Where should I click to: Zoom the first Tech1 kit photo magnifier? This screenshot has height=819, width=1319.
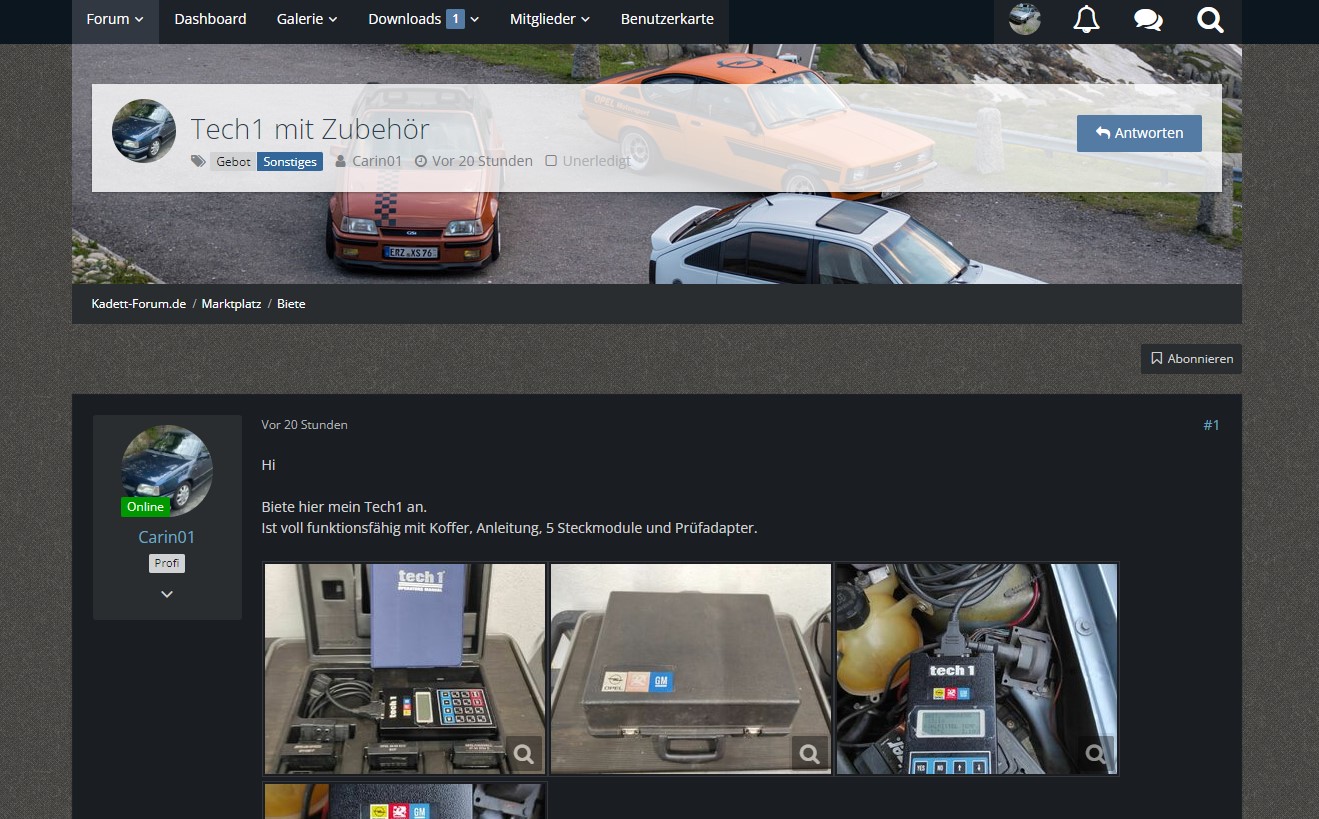(523, 752)
